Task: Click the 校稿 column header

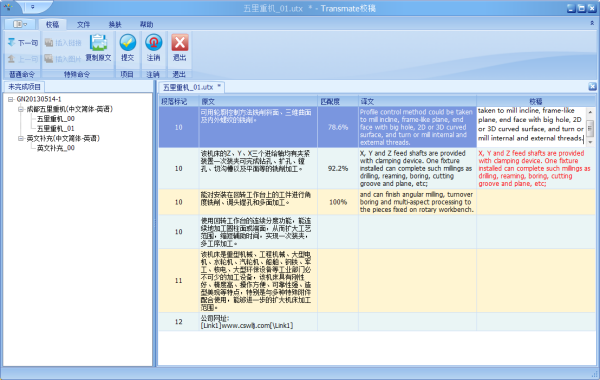Action: click(x=536, y=101)
